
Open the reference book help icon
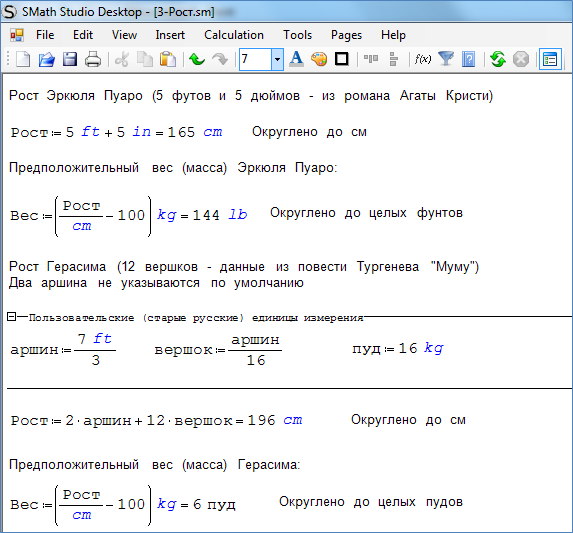click(468, 59)
